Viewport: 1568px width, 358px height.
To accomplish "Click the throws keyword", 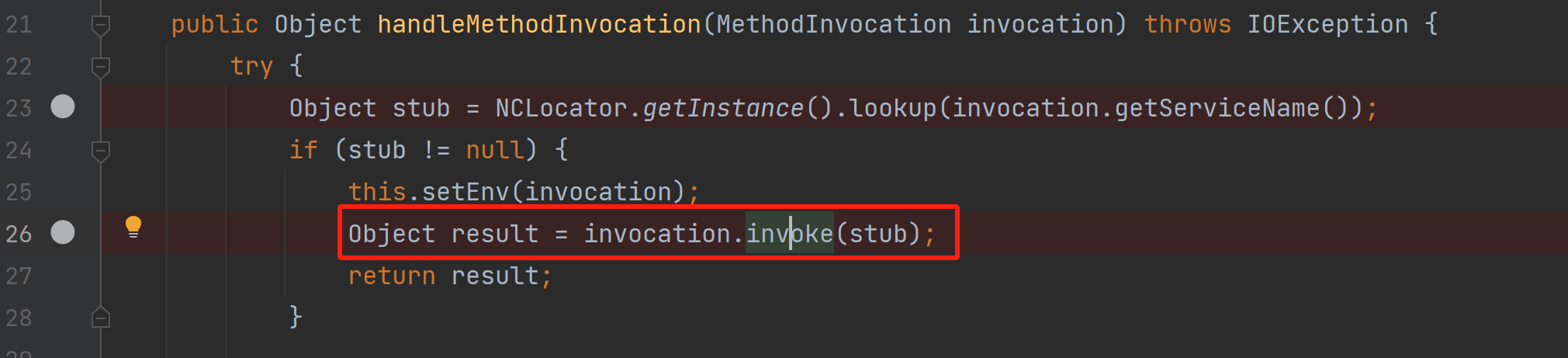I will pos(1187,25).
